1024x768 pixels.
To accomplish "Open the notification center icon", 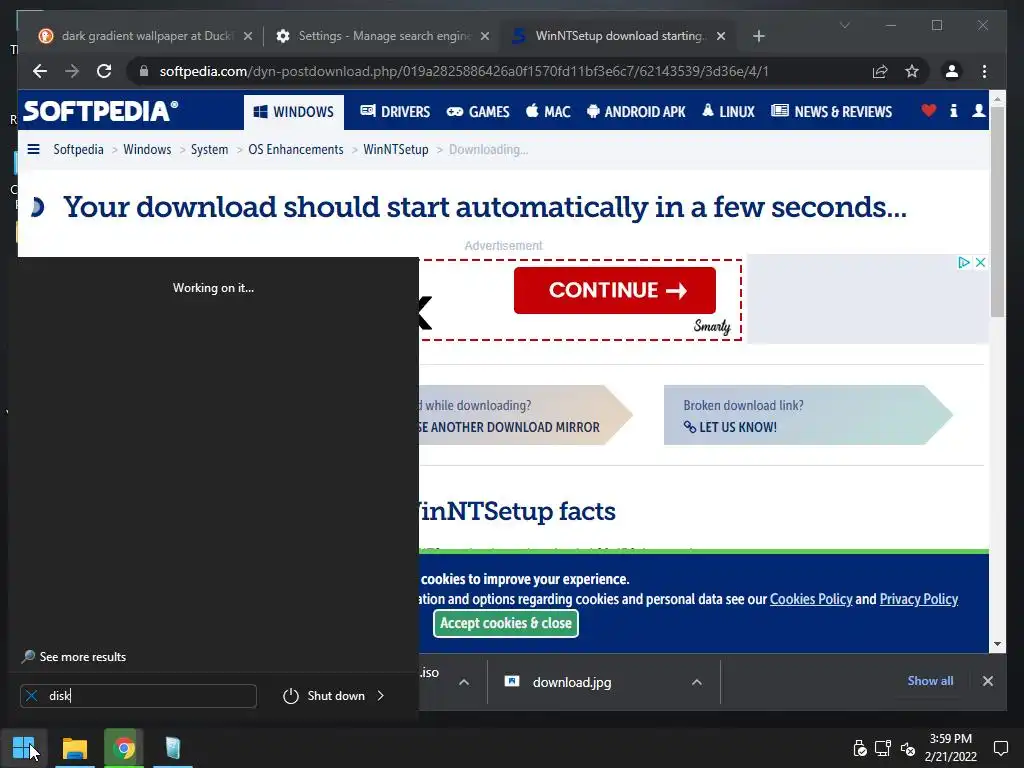I will tap(1000, 748).
